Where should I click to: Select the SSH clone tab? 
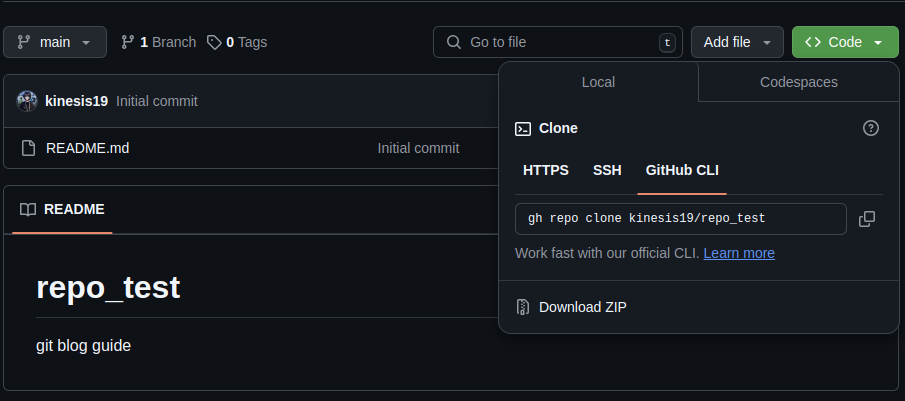(607, 170)
